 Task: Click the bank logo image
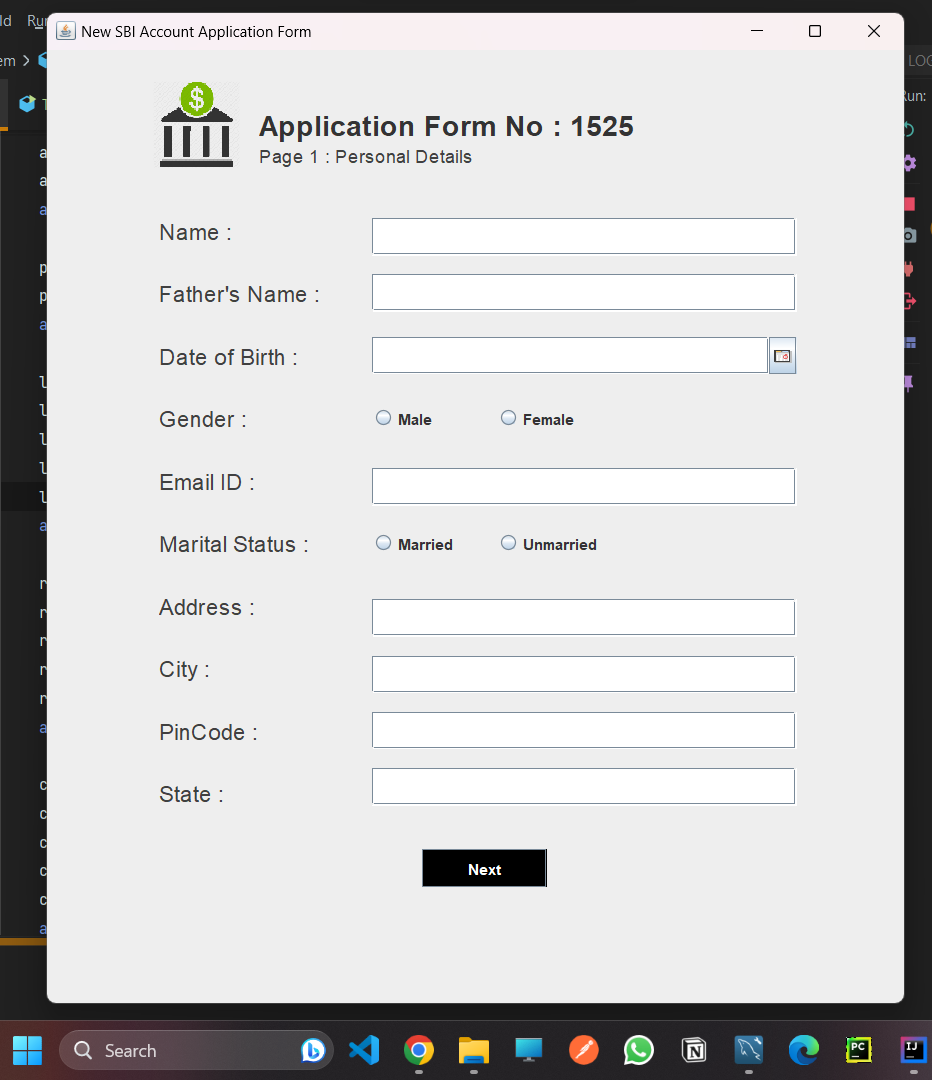[196, 125]
